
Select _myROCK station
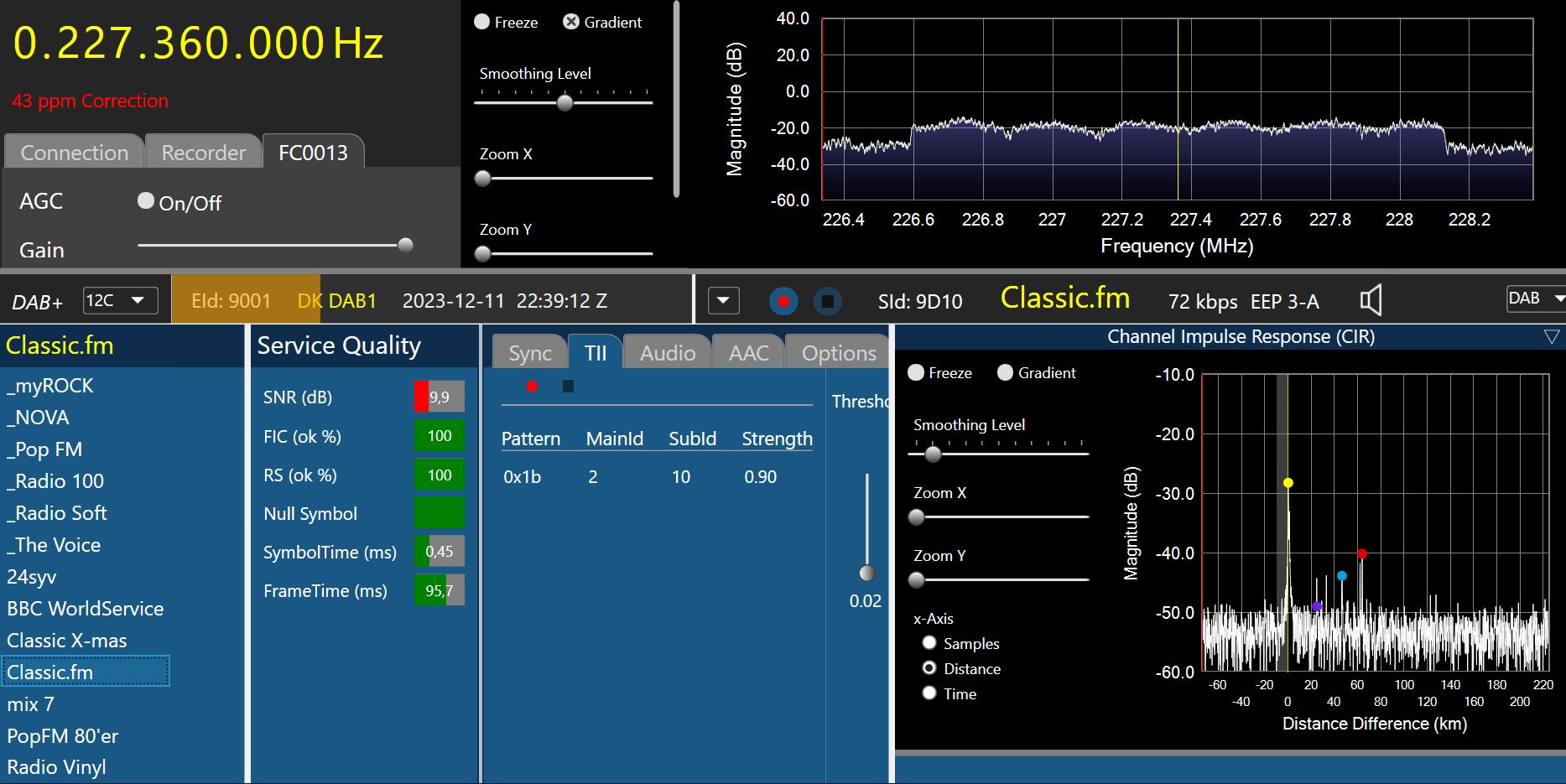[50, 386]
